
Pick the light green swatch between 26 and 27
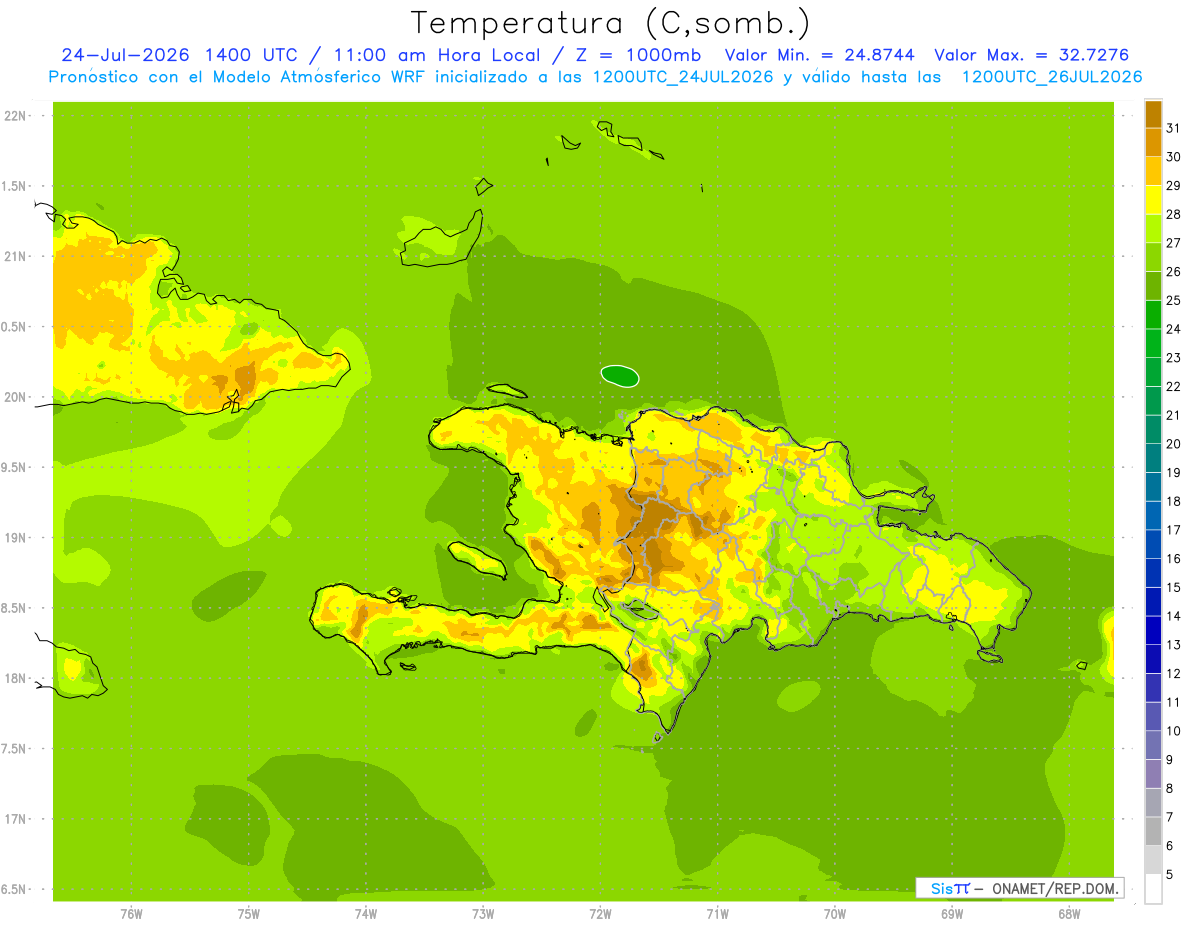tap(1153, 257)
